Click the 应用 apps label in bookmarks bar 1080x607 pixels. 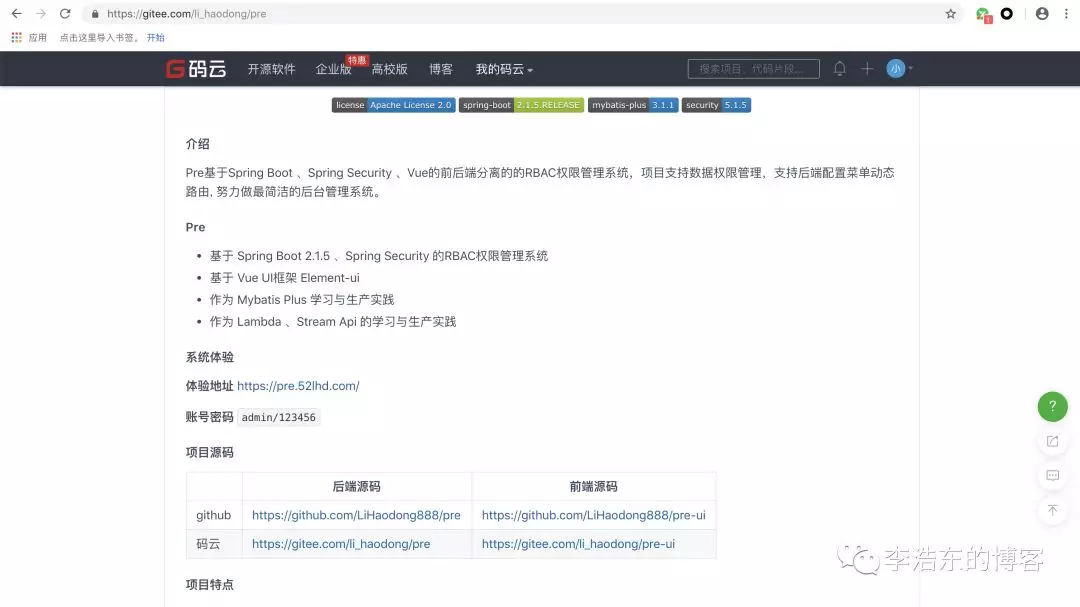coord(37,37)
